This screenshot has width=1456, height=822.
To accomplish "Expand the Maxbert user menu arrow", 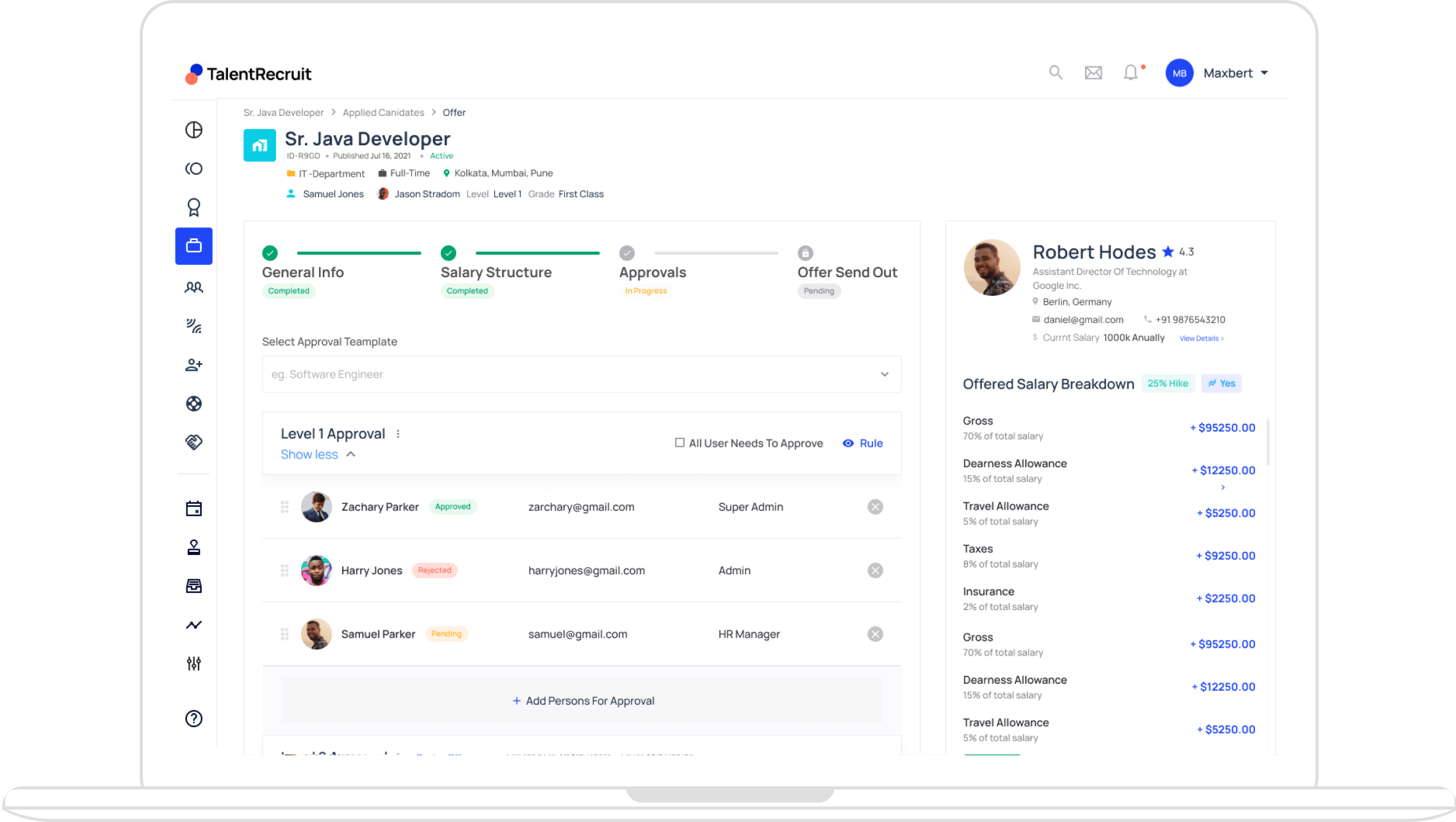I will click(1264, 73).
